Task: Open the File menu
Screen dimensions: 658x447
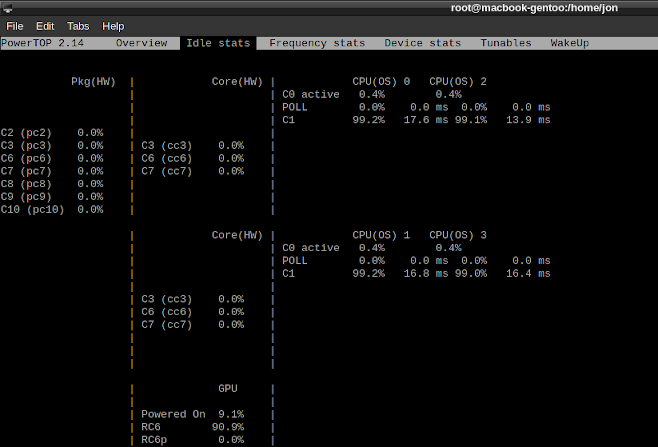Action: [x=15, y=26]
